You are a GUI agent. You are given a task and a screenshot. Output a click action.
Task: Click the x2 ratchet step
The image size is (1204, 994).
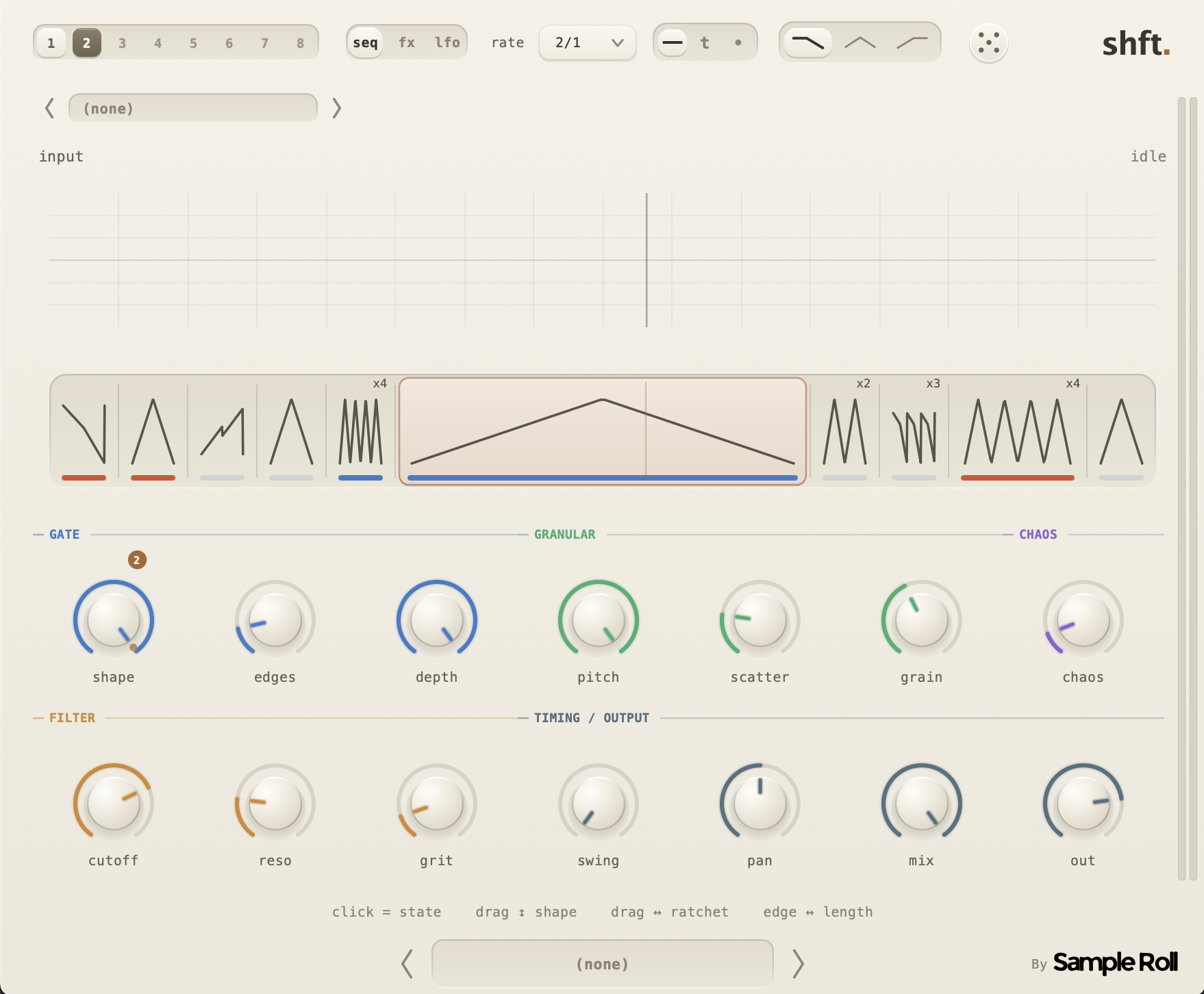pos(844,431)
